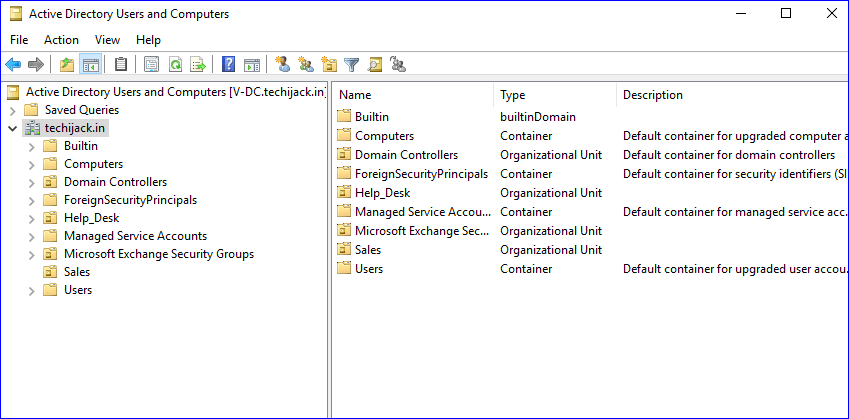Image resolution: width=849 pixels, height=419 pixels.
Task: Click 'Default container for domain controllers' description
Action: (x=729, y=155)
